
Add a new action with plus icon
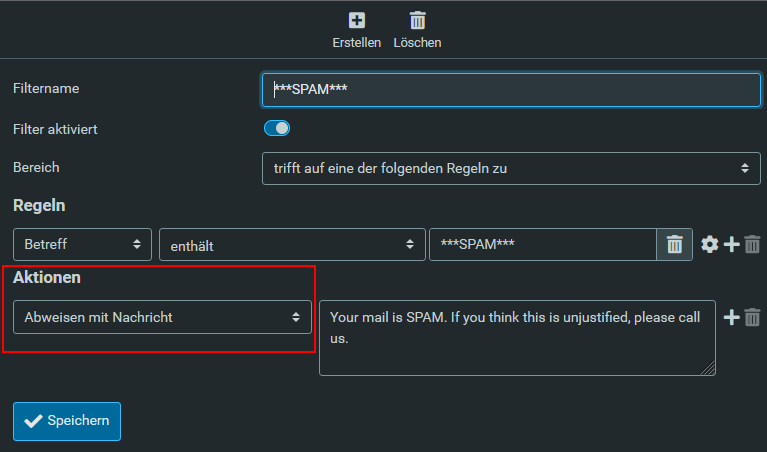point(732,317)
